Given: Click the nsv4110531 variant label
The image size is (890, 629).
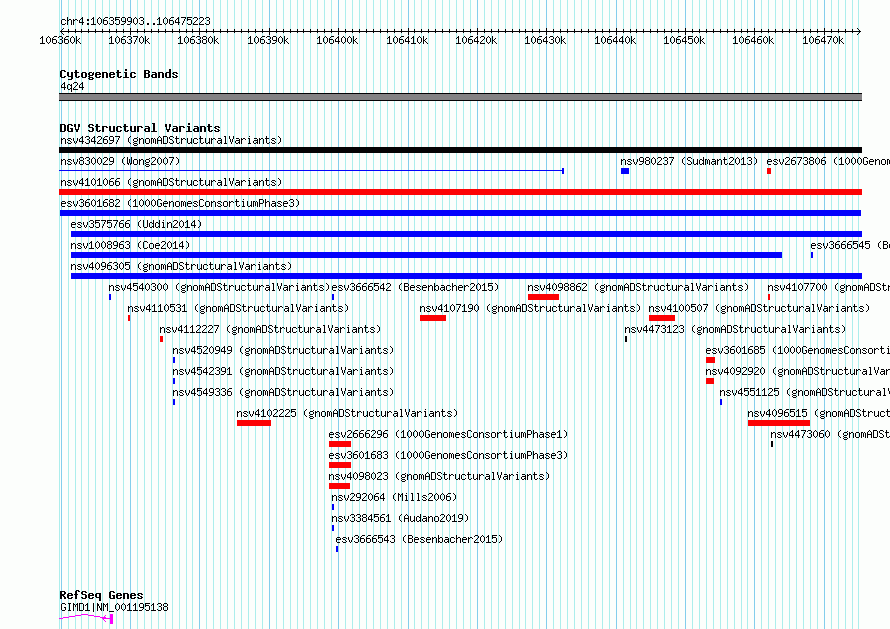Looking at the screenshot, I should point(238,308).
